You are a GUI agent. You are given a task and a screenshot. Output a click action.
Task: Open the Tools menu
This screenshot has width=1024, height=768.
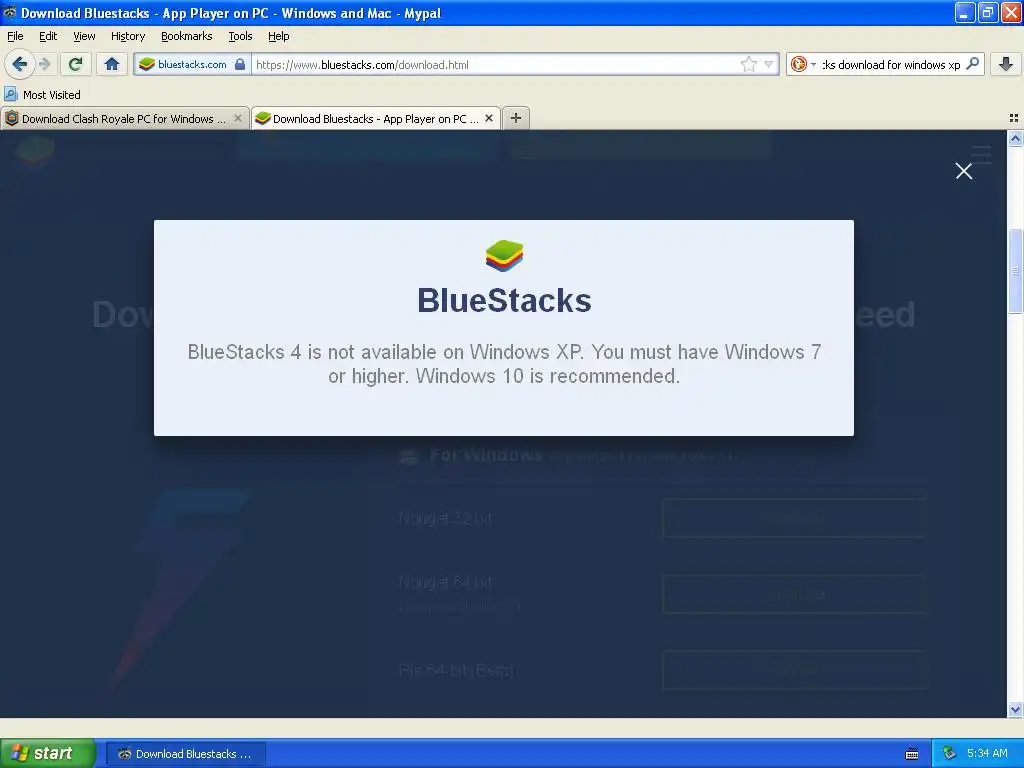pyautogui.click(x=240, y=36)
